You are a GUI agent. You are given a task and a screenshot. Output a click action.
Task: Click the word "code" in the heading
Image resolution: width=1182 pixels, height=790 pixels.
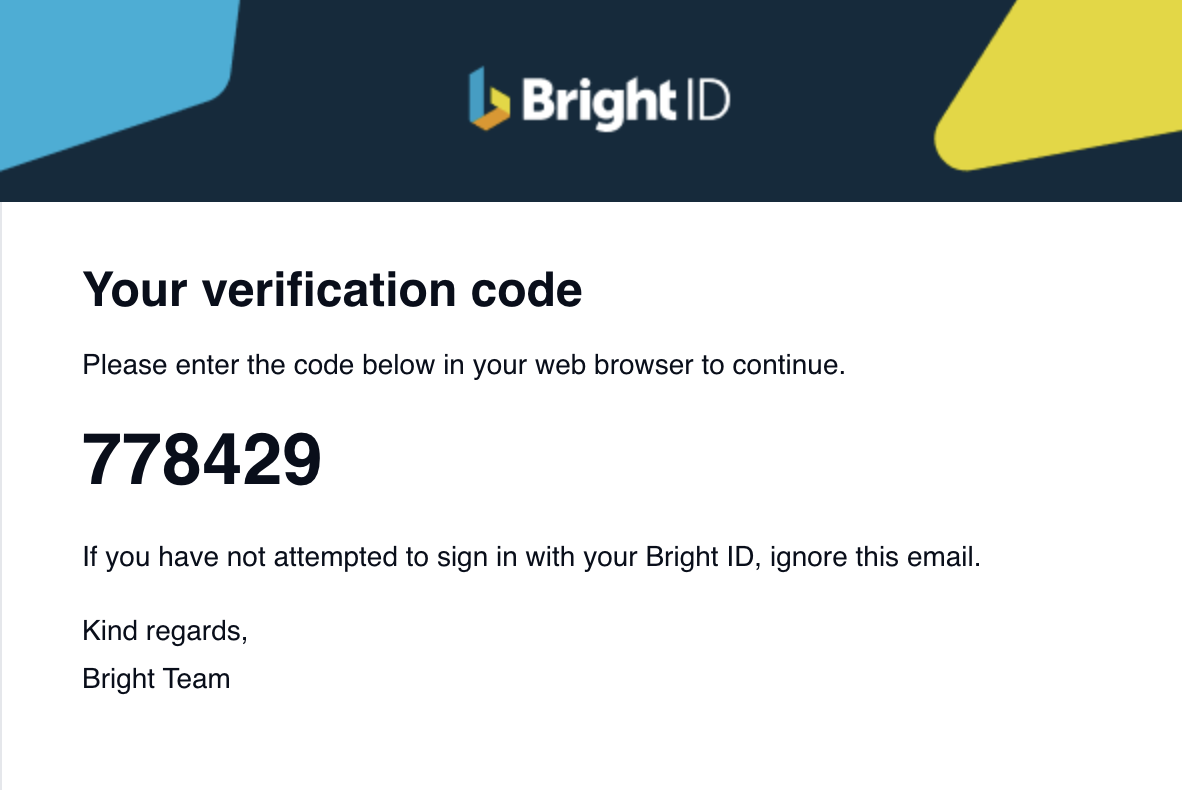pyautogui.click(x=526, y=290)
